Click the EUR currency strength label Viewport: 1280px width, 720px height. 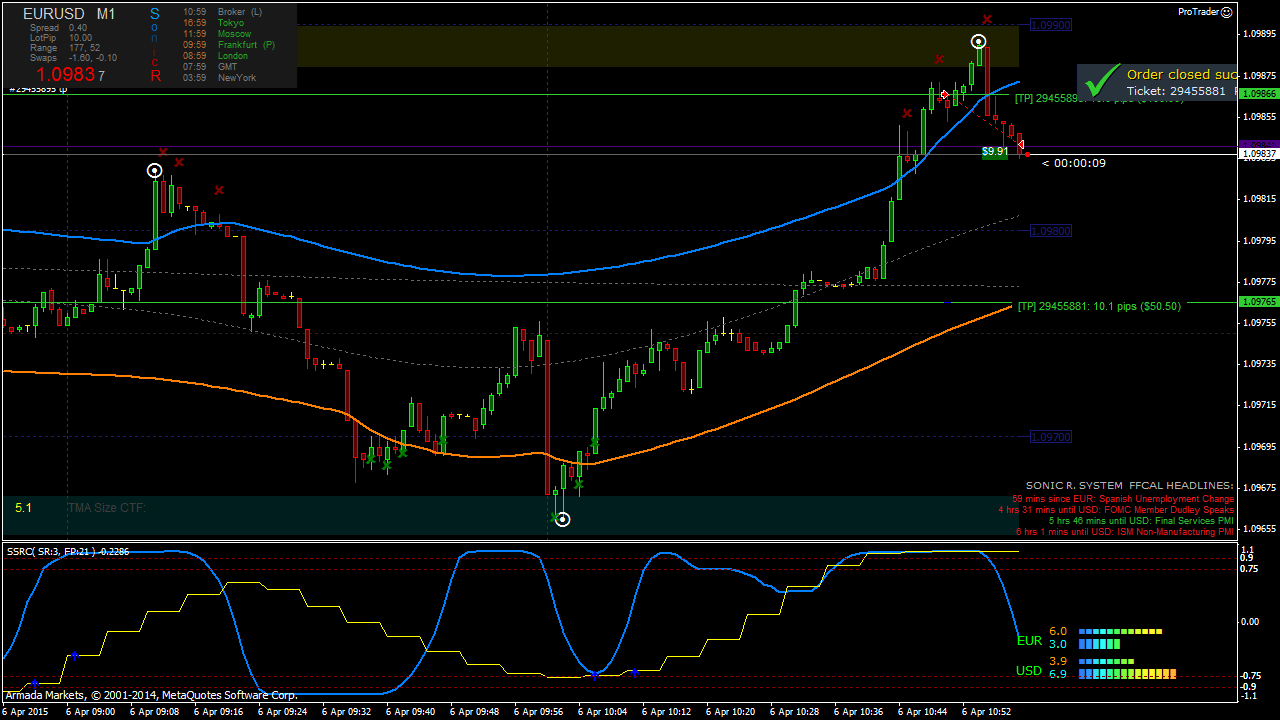tap(1029, 641)
